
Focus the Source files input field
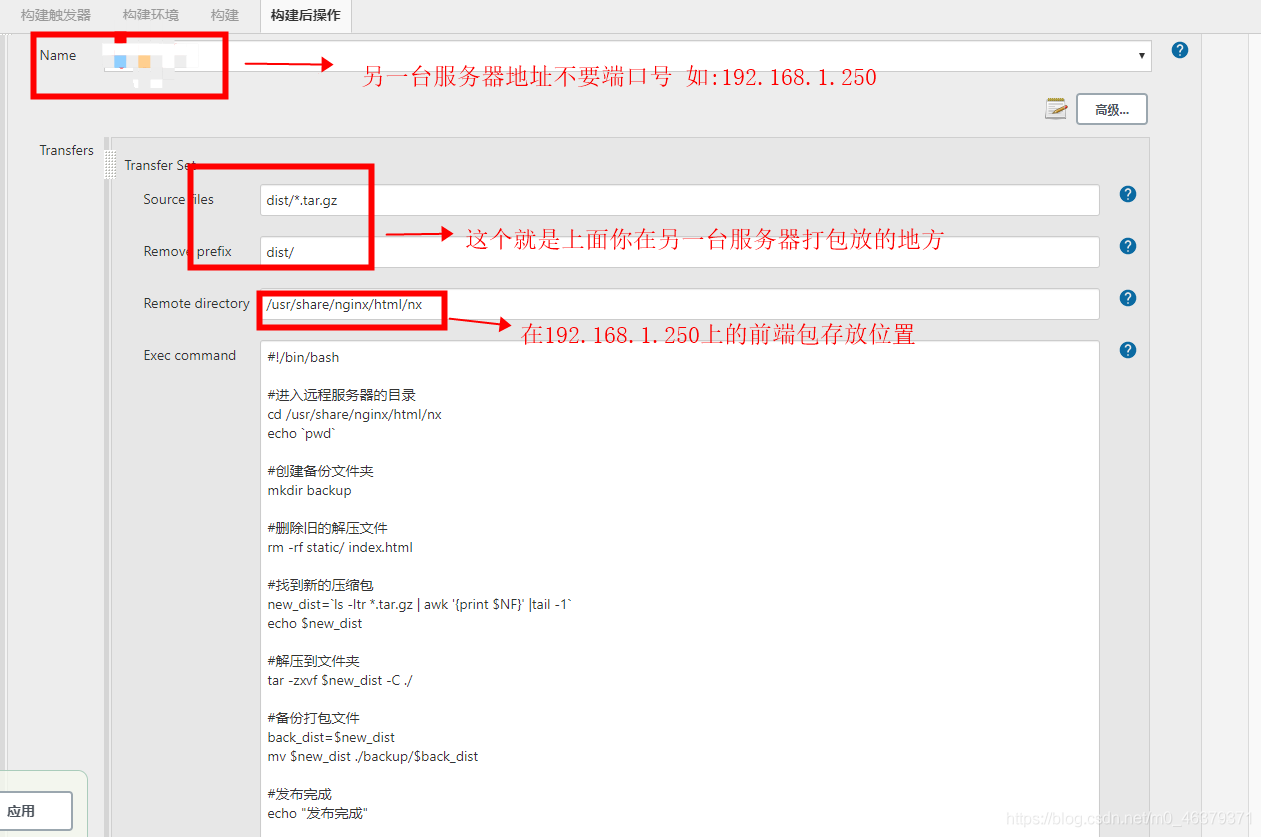pyautogui.click(x=679, y=200)
